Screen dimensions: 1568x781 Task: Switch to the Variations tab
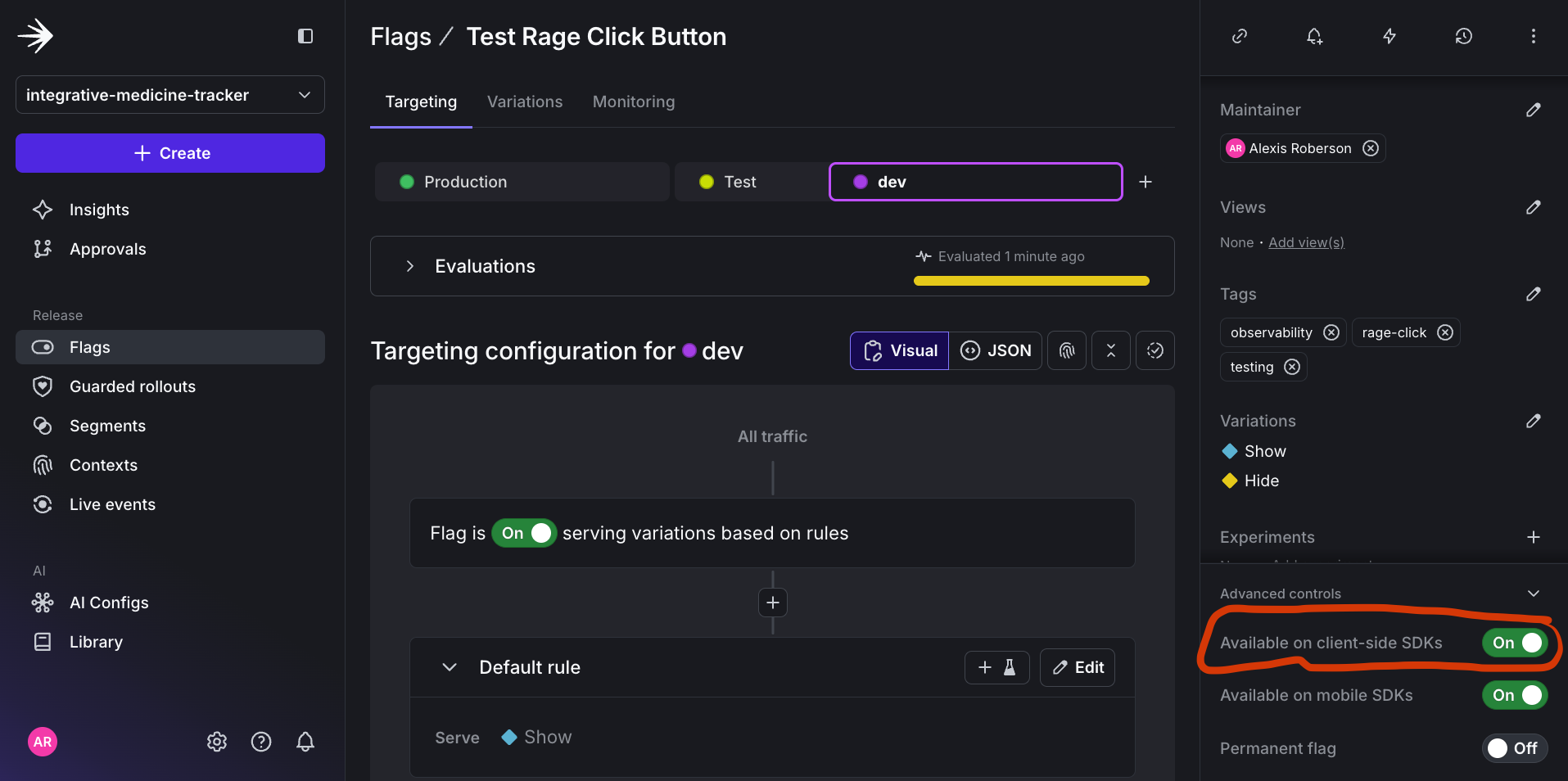pos(524,102)
